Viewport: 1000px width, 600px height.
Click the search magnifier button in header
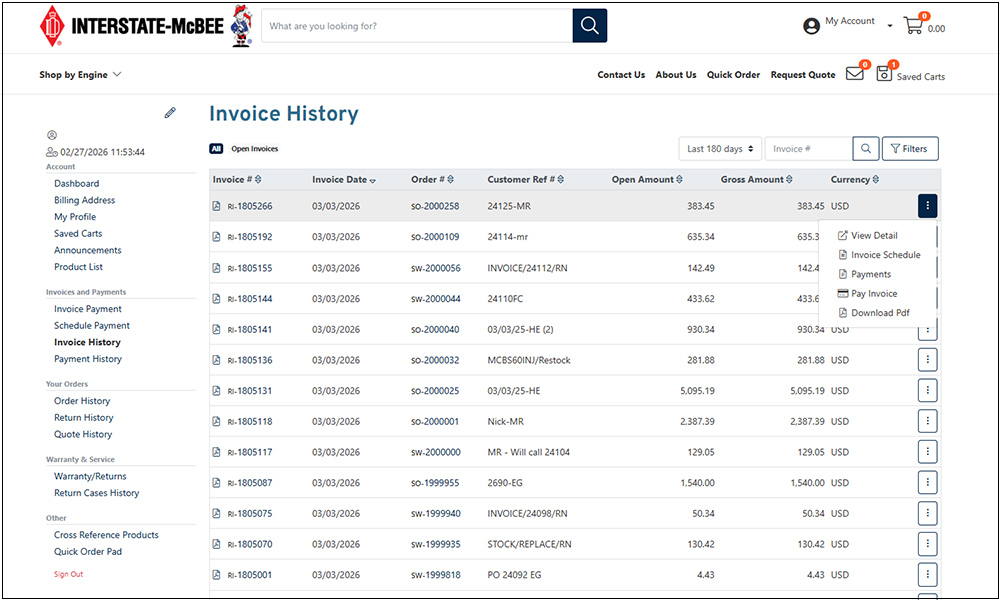click(x=589, y=26)
